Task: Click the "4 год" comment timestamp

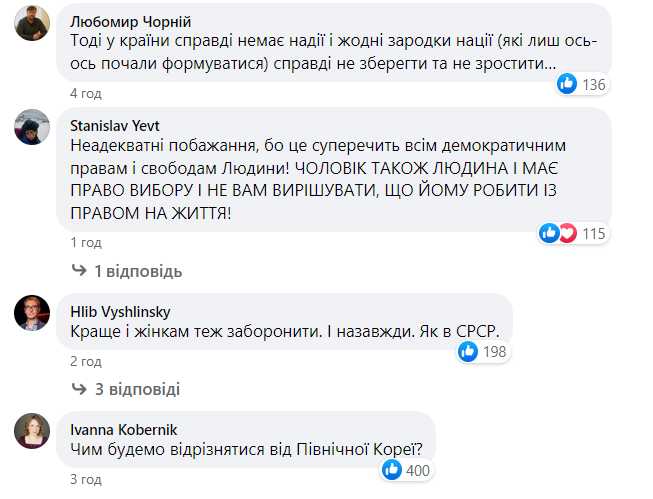Action: point(85,93)
